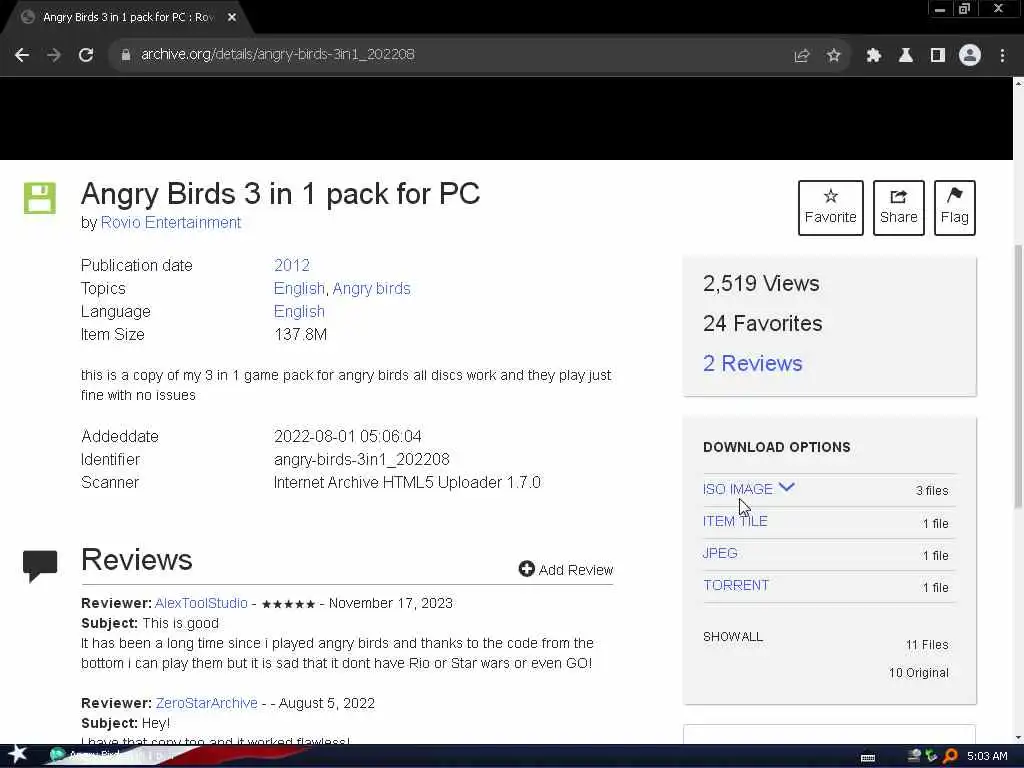Share this page from address bar
Viewport: 1024px width, 768px height.
click(802, 56)
